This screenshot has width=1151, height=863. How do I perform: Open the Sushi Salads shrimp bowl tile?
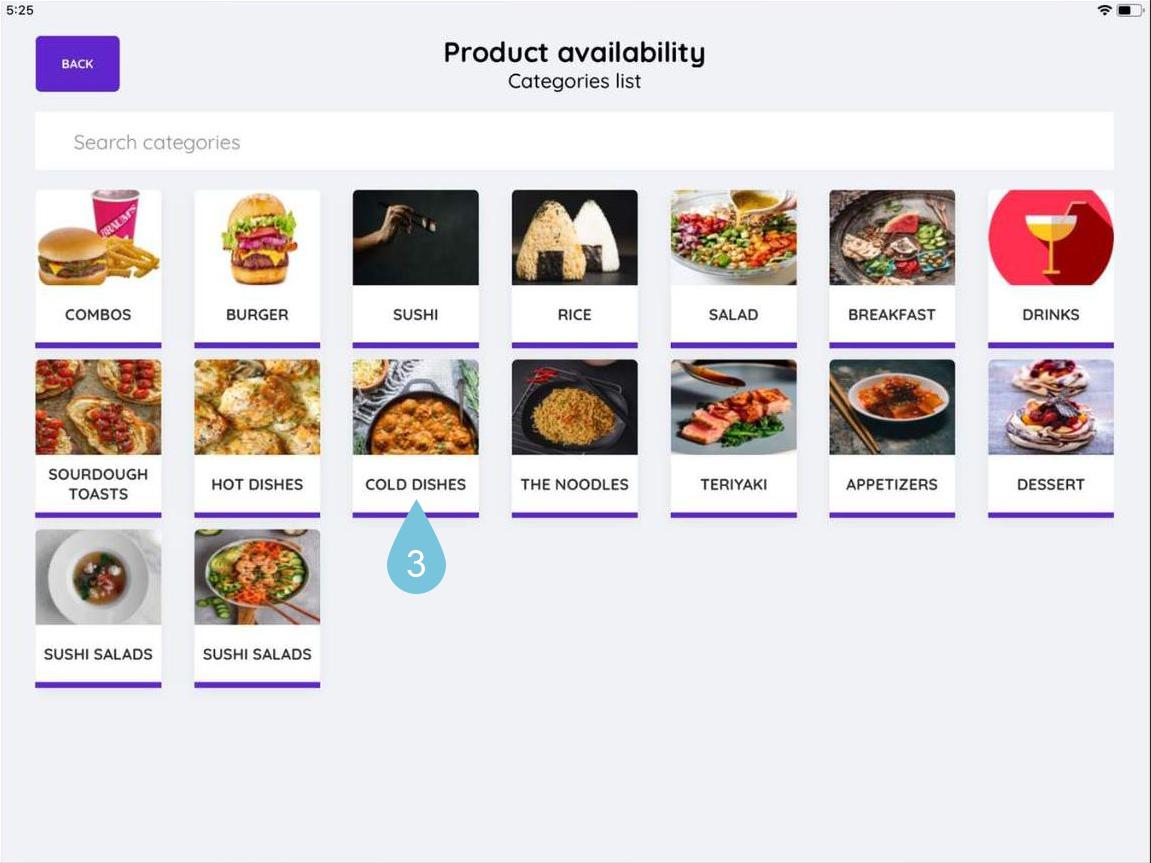pyautogui.click(x=257, y=608)
